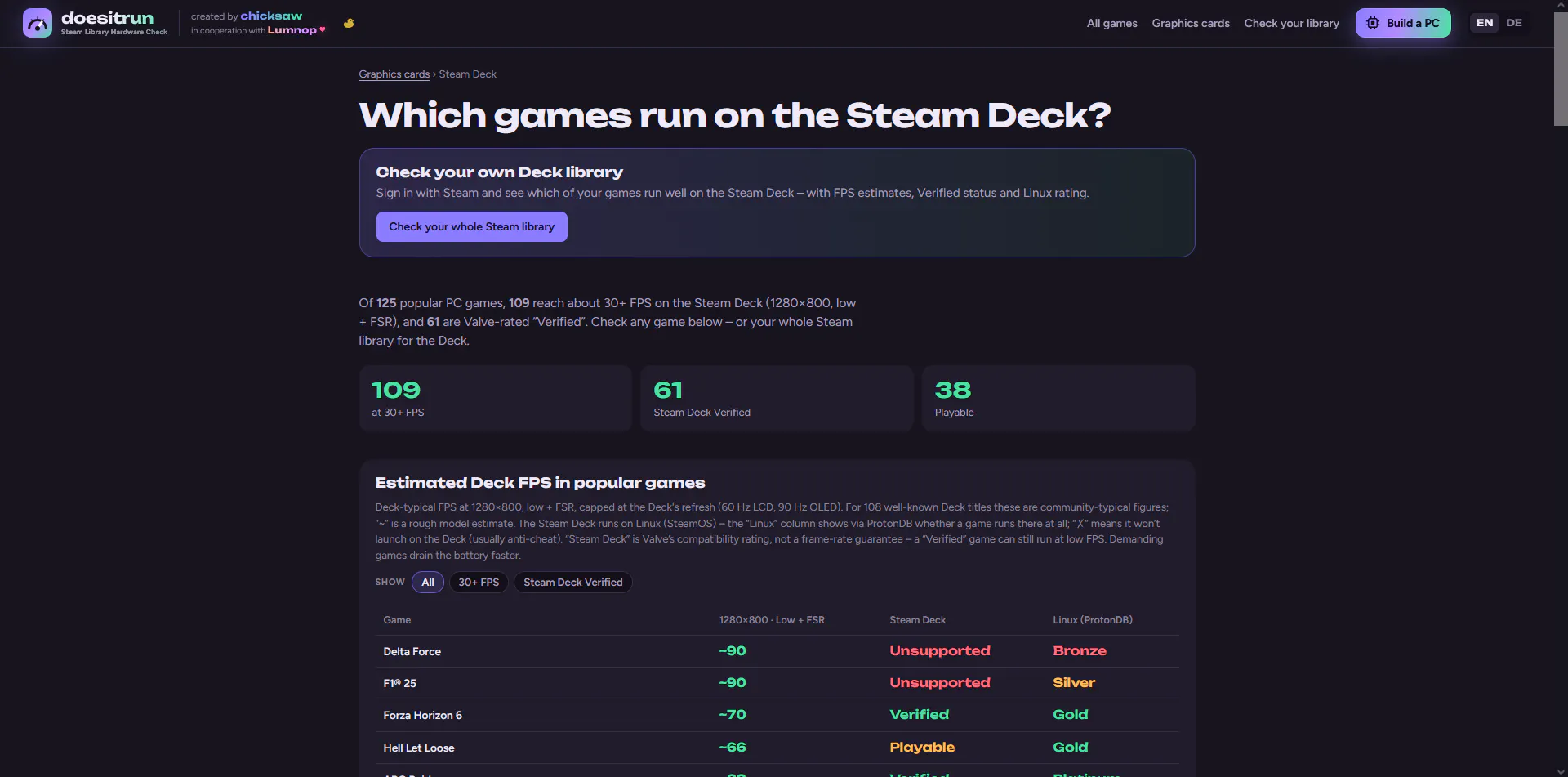Click Delta Force's Bronze rating
1568x777 pixels.
pyautogui.click(x=1080, y=651)
